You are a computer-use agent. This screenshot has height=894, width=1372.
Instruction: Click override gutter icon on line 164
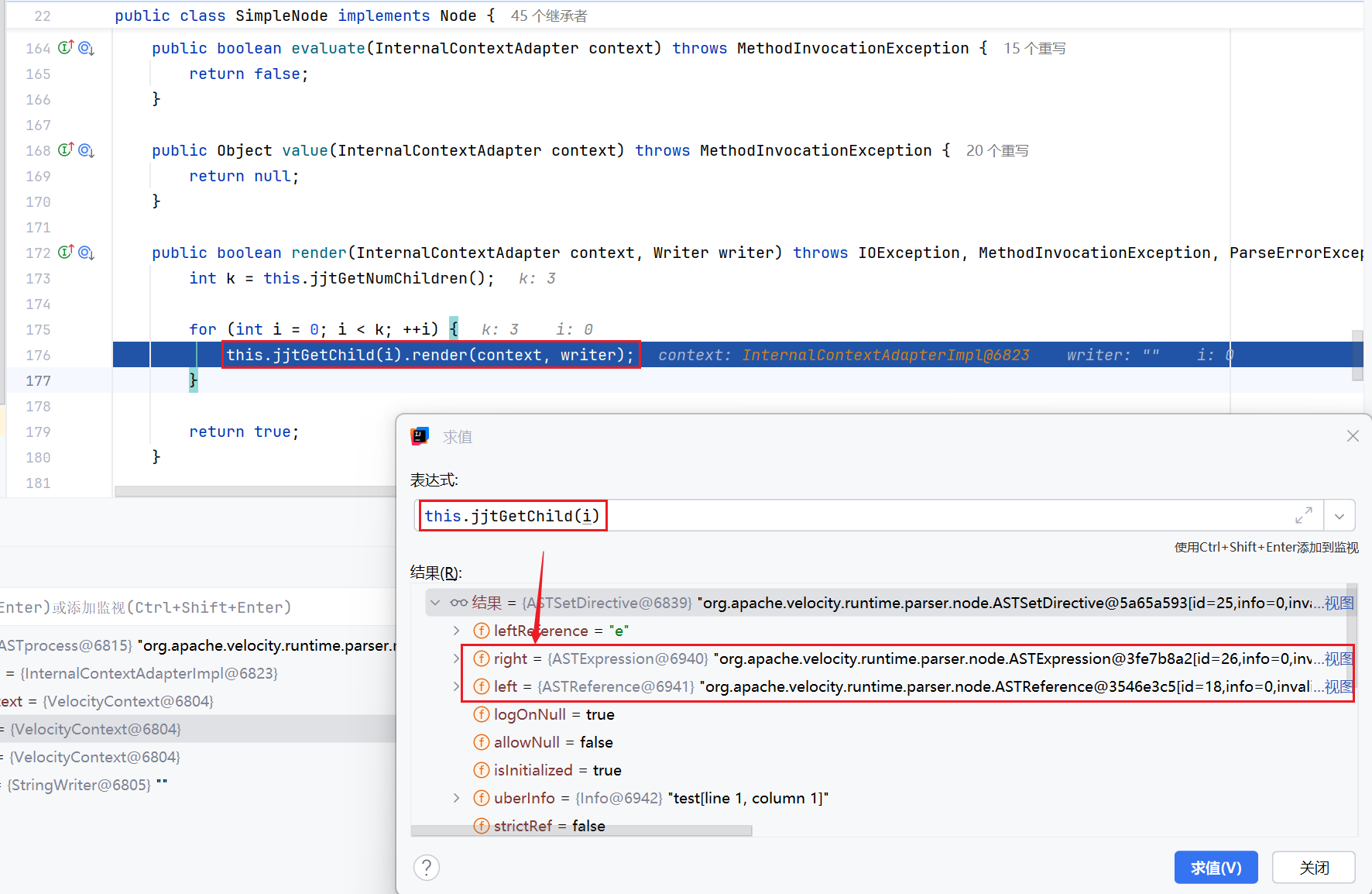point(66,47)
